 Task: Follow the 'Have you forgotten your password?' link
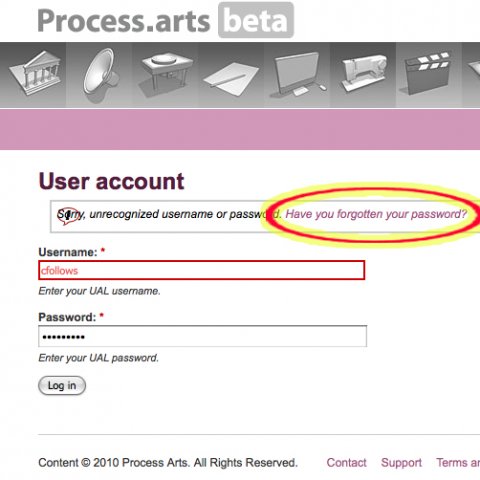376,214
